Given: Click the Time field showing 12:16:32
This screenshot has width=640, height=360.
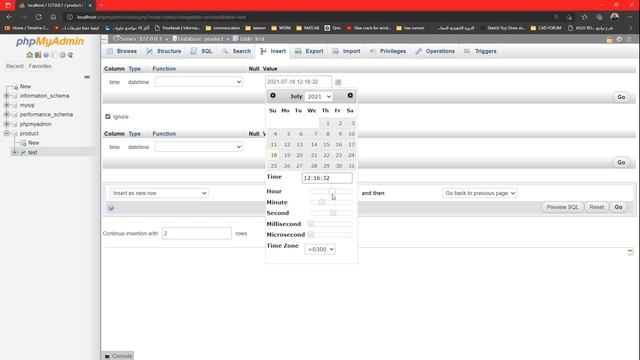Looking at the screenshot, I should pos(327,178).
